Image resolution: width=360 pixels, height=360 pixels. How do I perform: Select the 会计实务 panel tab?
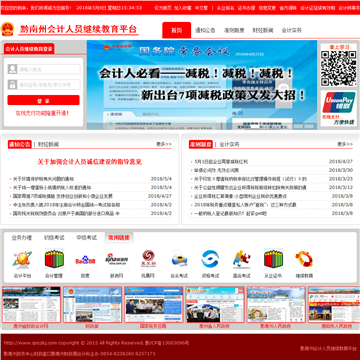pos(229,144)
